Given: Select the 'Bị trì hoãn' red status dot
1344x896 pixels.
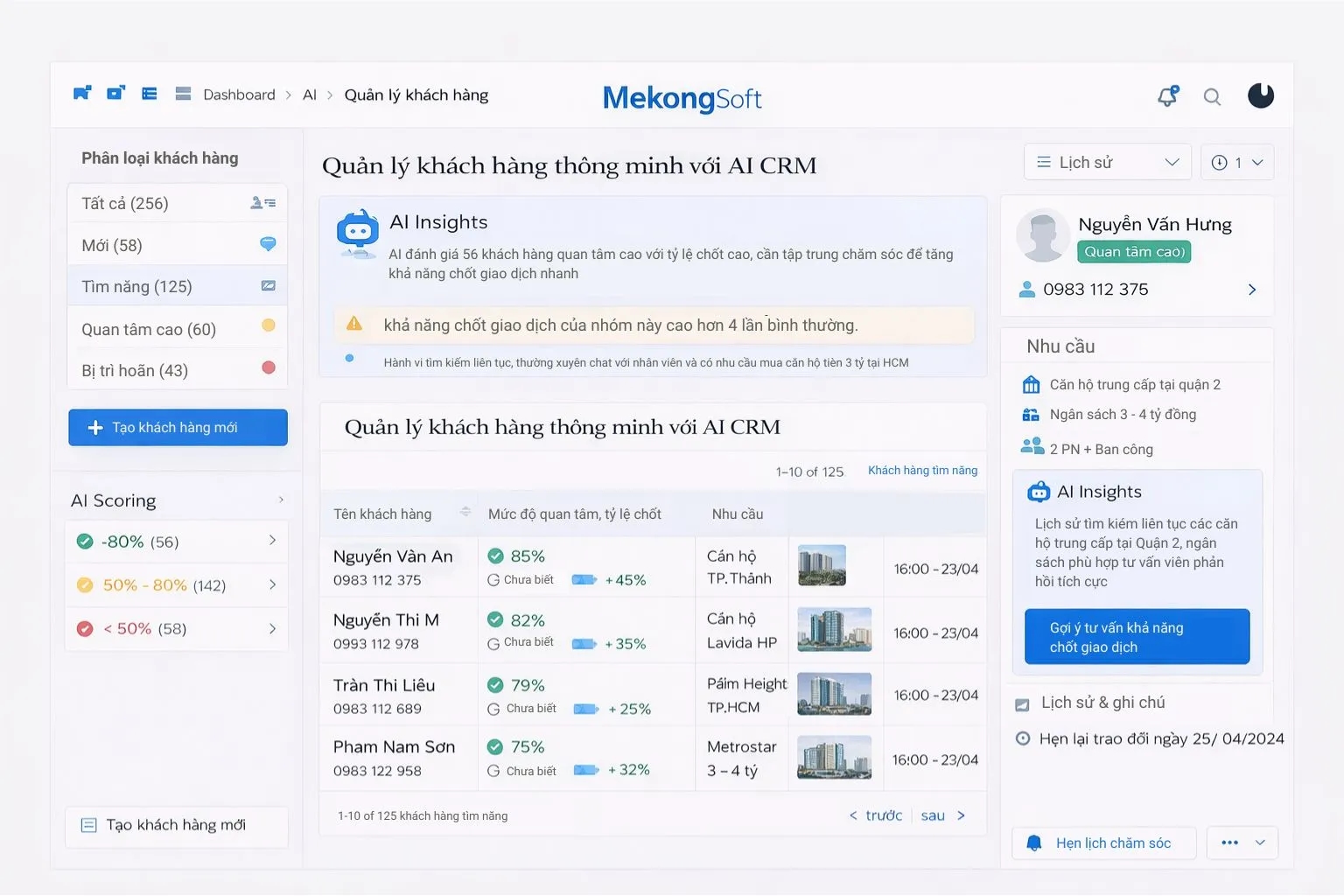Looking at the screenshot, I should click(x=268, y=367).
